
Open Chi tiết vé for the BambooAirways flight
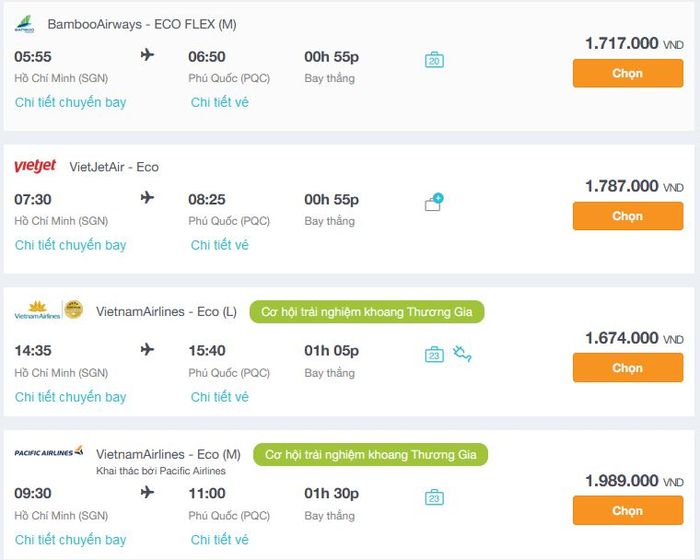tap(220, 102)
